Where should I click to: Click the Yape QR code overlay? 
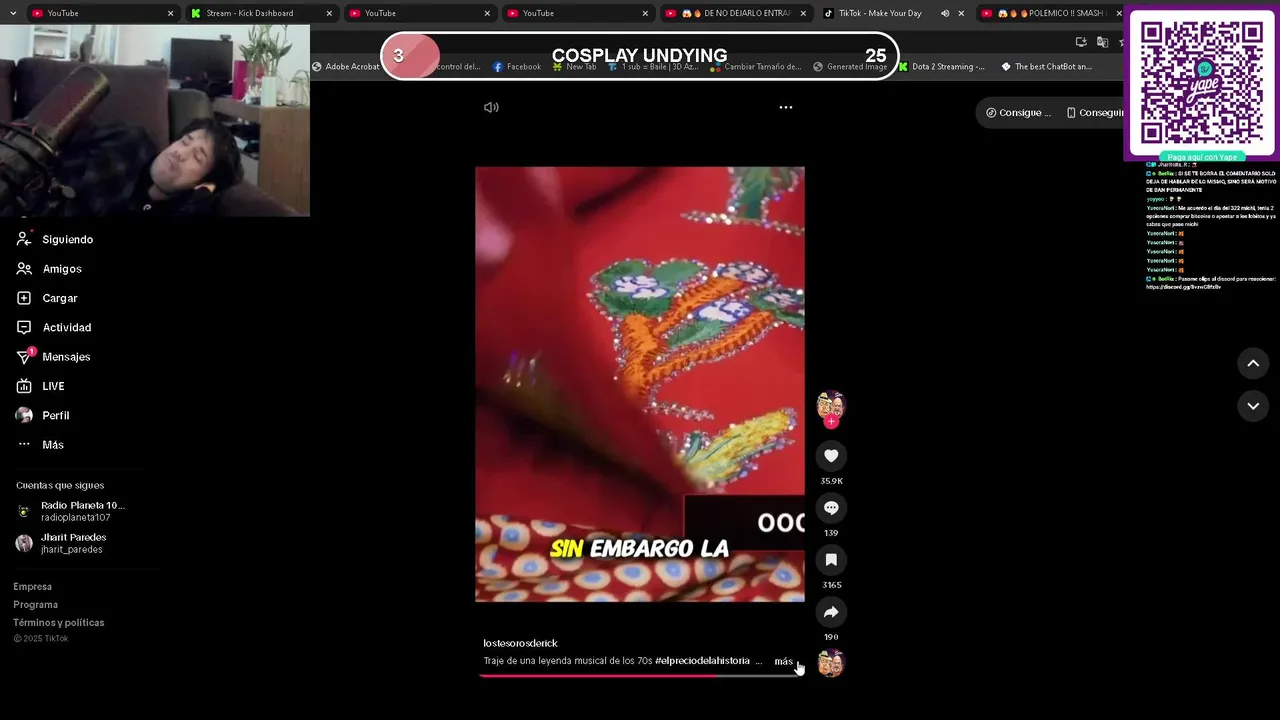pos(1202,82)
